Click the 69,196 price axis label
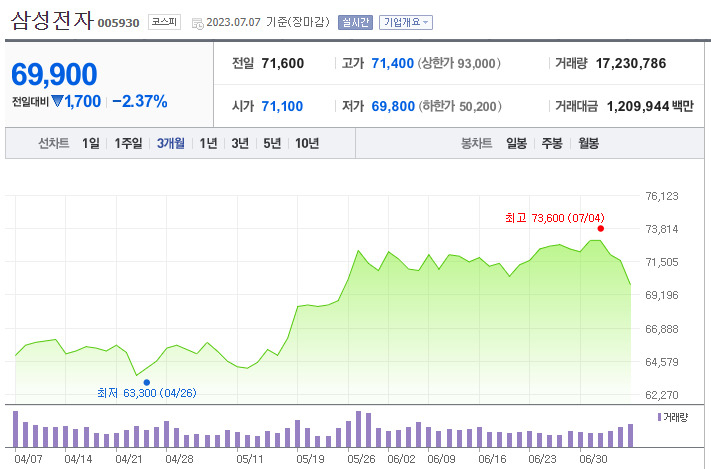This screenshot has height=469, width=711. point(662,295)
